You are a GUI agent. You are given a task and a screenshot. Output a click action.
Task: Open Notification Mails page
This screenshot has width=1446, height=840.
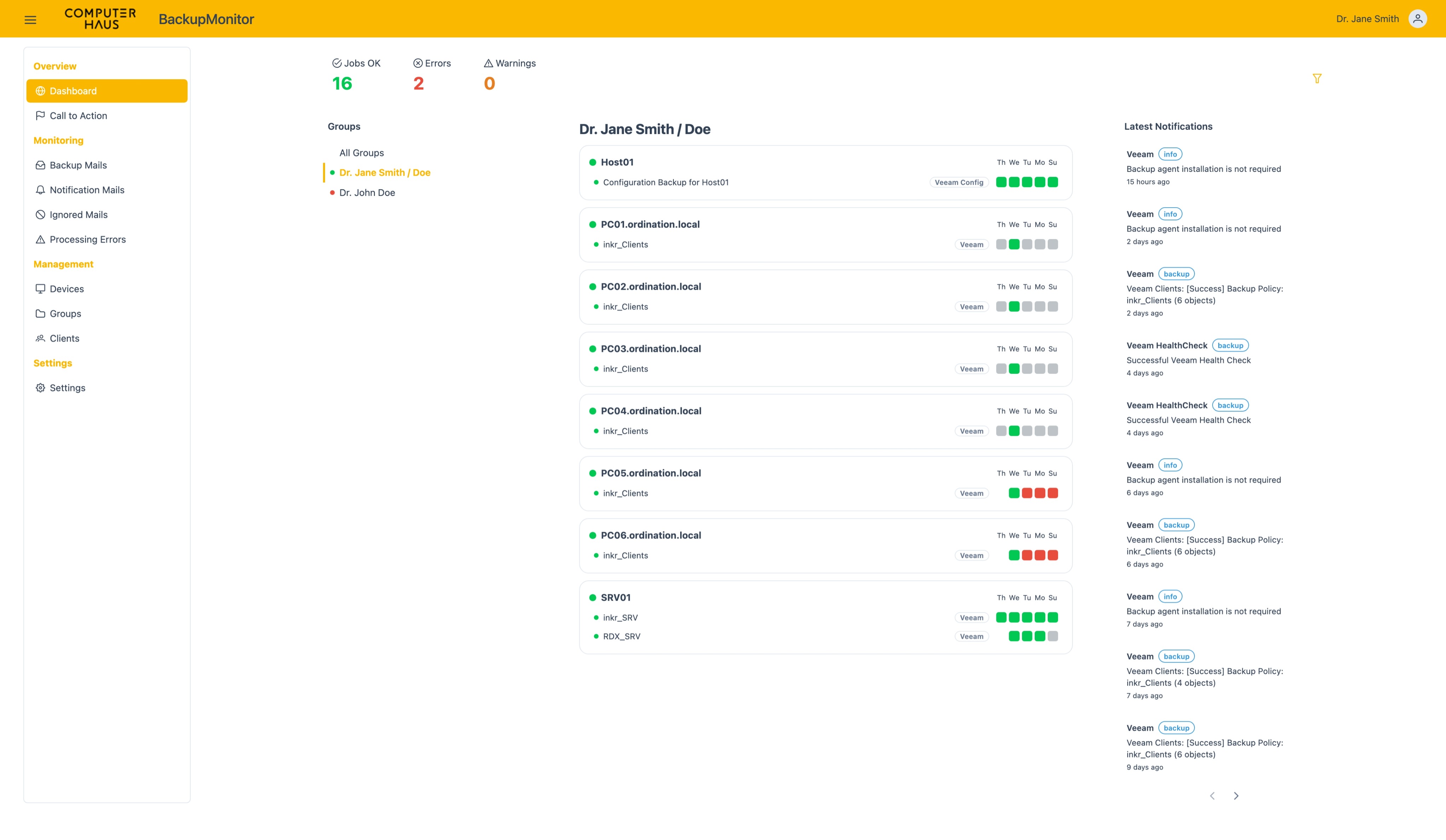(x=107, y=190)
